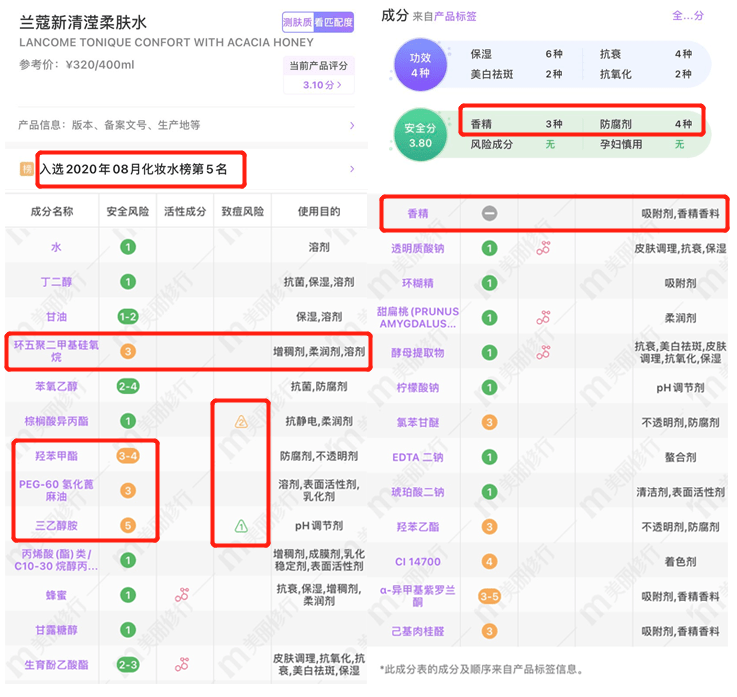Viewport: 737px width, 697px height.
Task: Select 孕妇慎用 无 safety entry
Action: tap(642, 144)
